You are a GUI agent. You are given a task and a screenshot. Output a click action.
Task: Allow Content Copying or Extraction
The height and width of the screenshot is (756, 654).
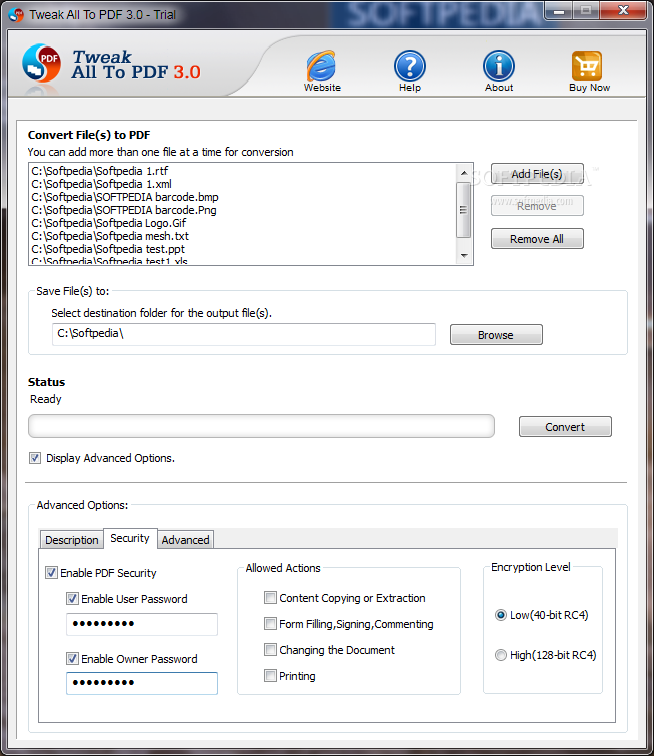[x=271, y=597]
